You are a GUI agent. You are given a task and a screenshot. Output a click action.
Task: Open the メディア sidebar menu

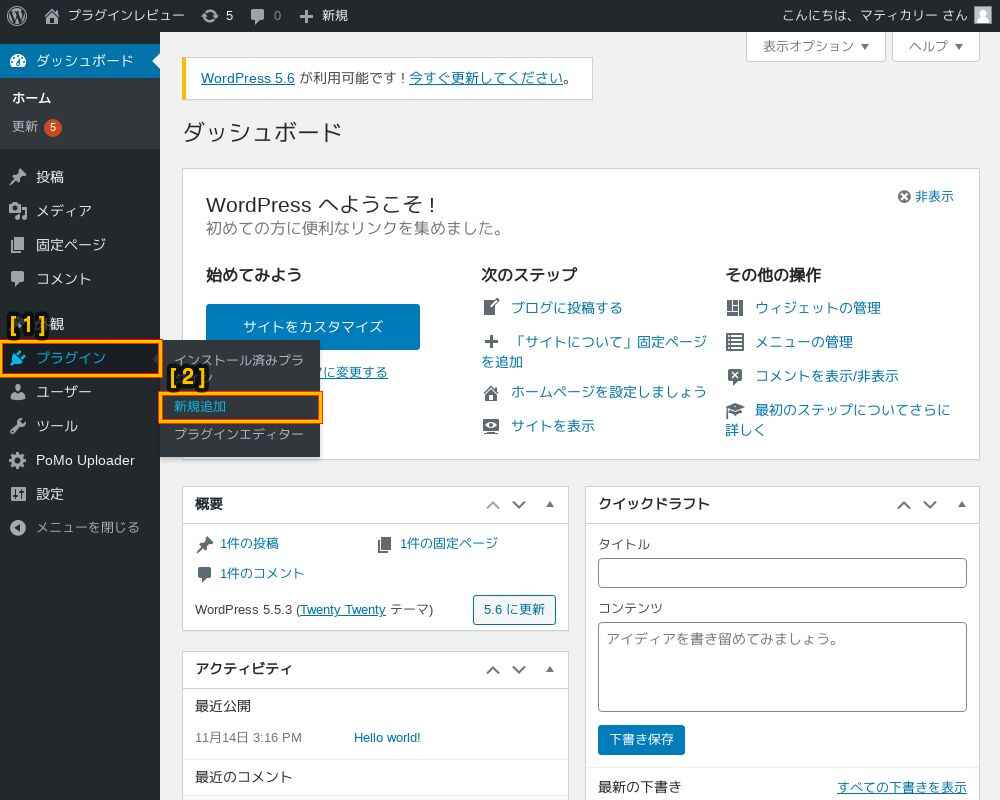(x=80, y=211)
